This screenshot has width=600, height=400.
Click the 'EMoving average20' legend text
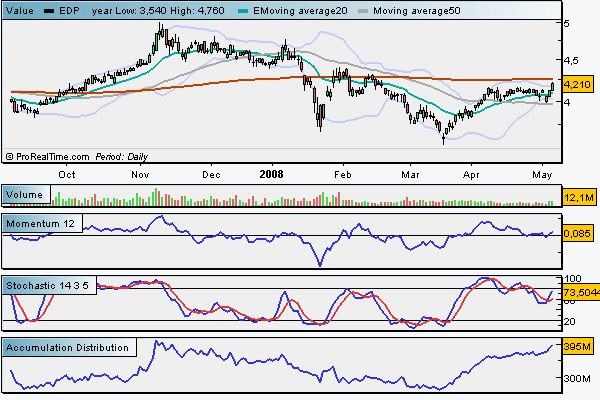coord(300,11)
